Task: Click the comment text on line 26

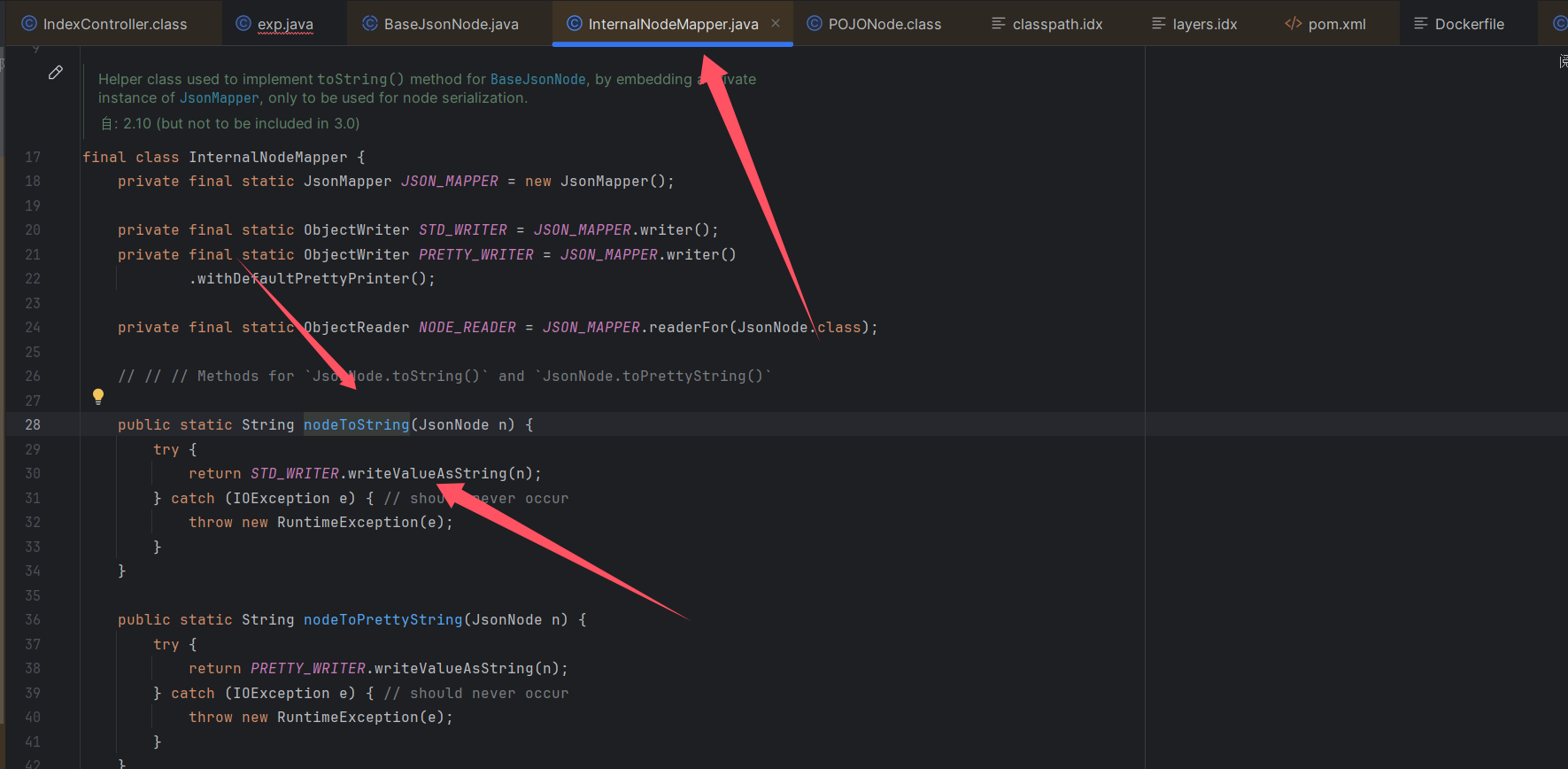Action: [x=444, y=376]
